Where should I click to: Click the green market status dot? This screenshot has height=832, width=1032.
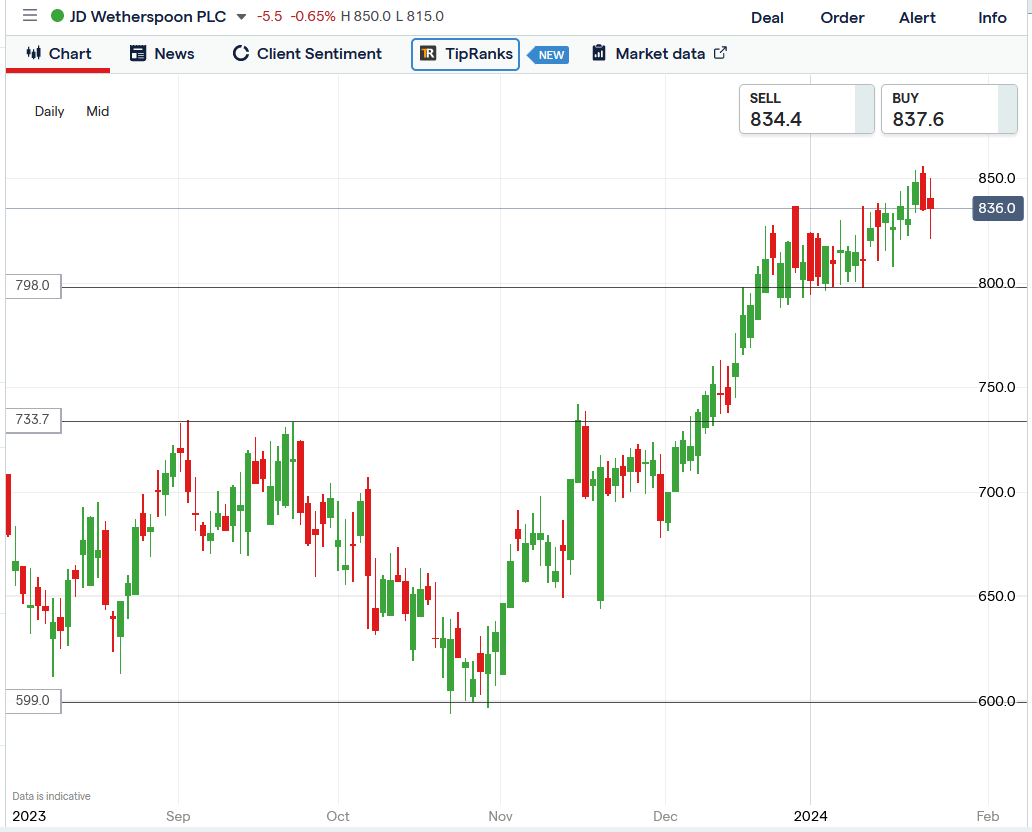click(x=57, y=16)
